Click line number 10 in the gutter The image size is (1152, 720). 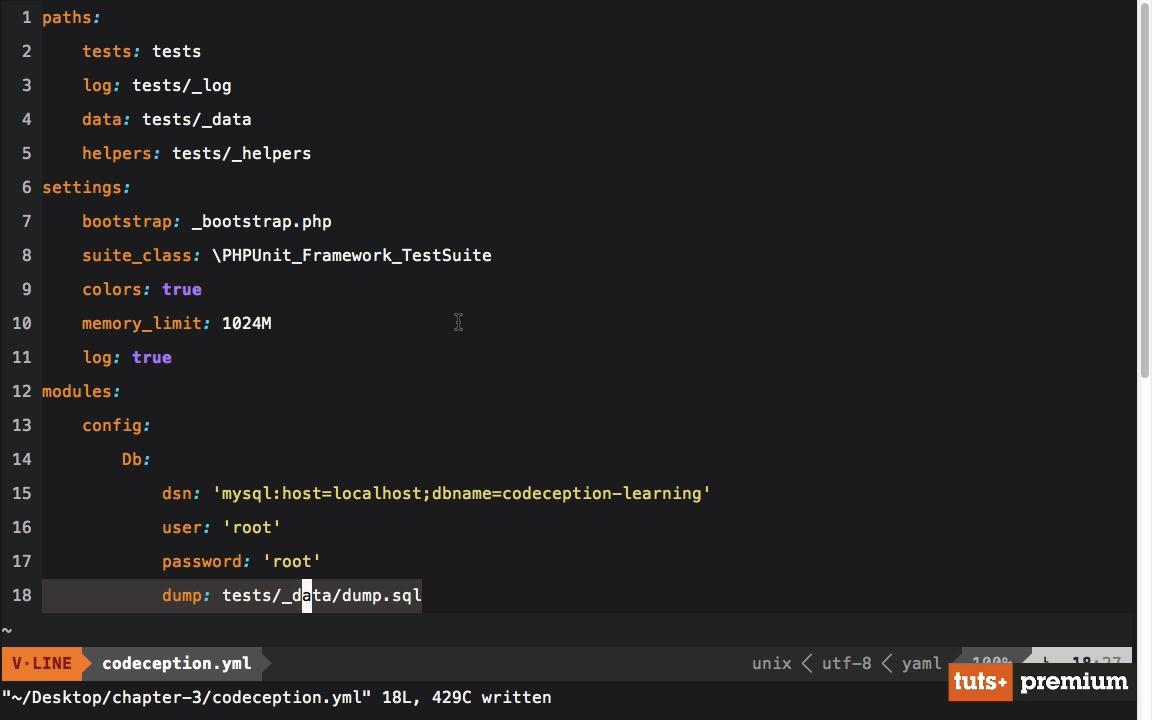[22, 323]
